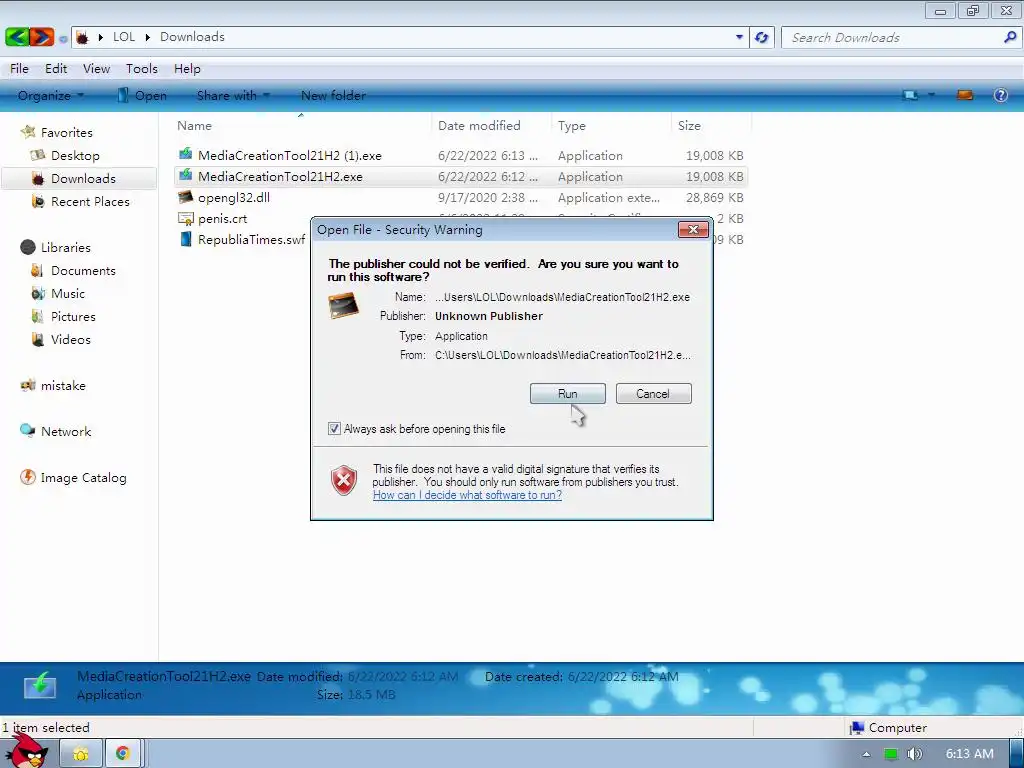Show hidden tray icons arrow

[x=866, y=754]
